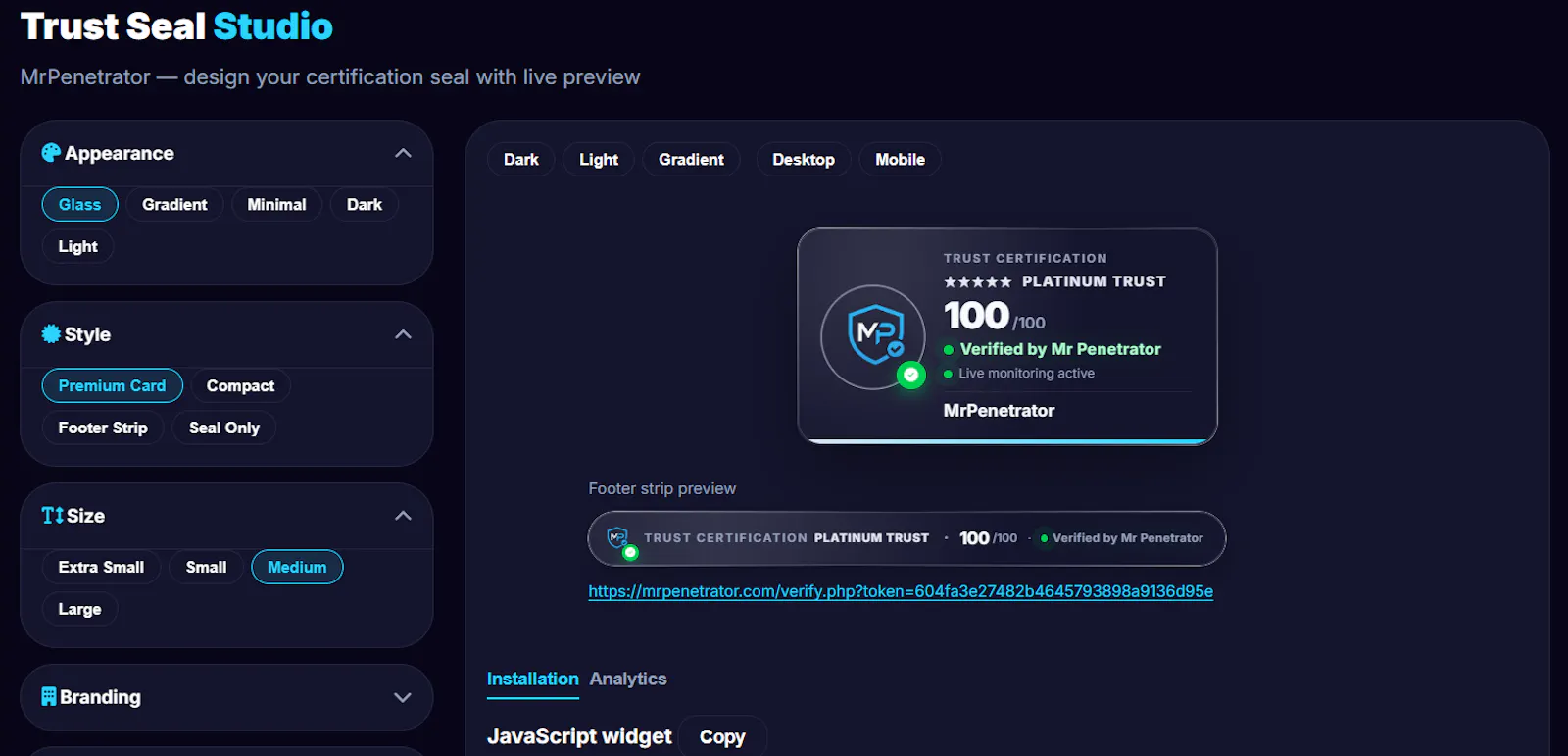Switch preview background to Light
1568x756 pixels.
click(599, 160)
